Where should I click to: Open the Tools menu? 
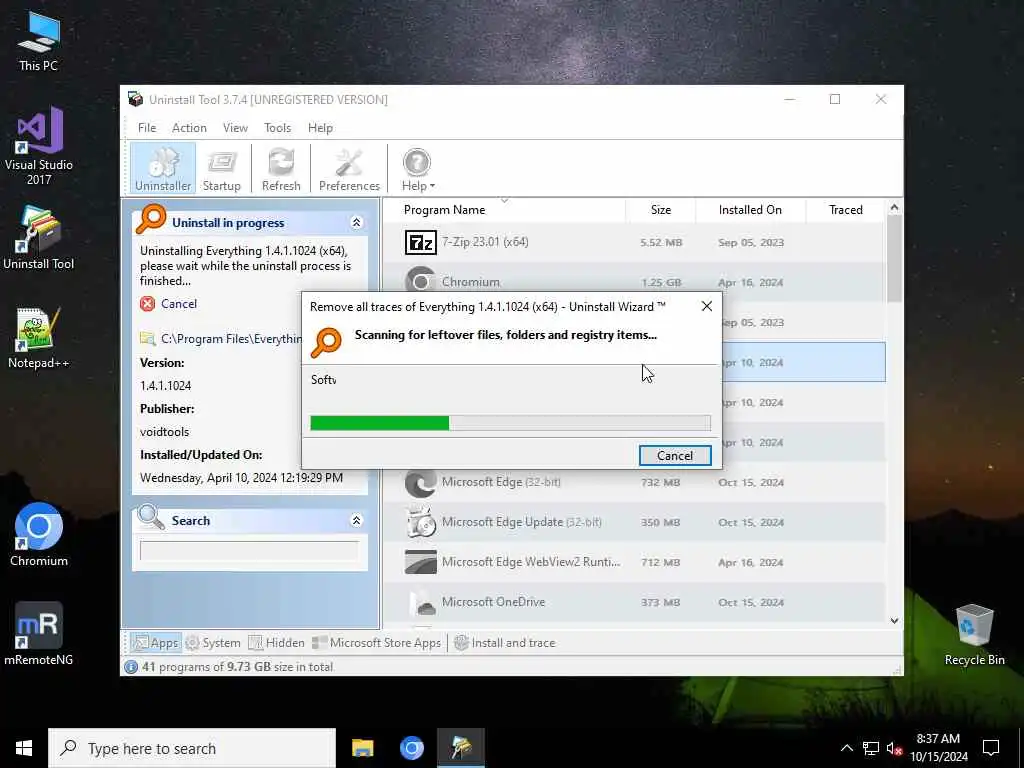pyautogui.click(x=278, y=128)
